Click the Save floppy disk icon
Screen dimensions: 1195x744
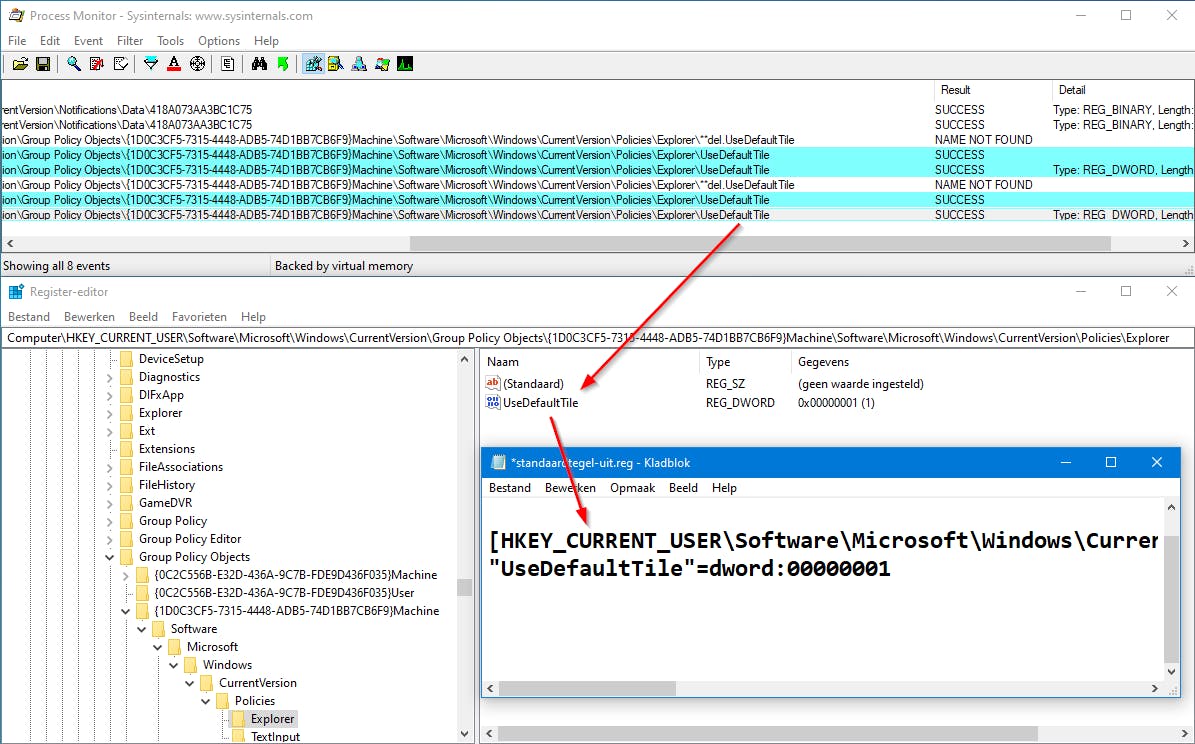point(43,65)
